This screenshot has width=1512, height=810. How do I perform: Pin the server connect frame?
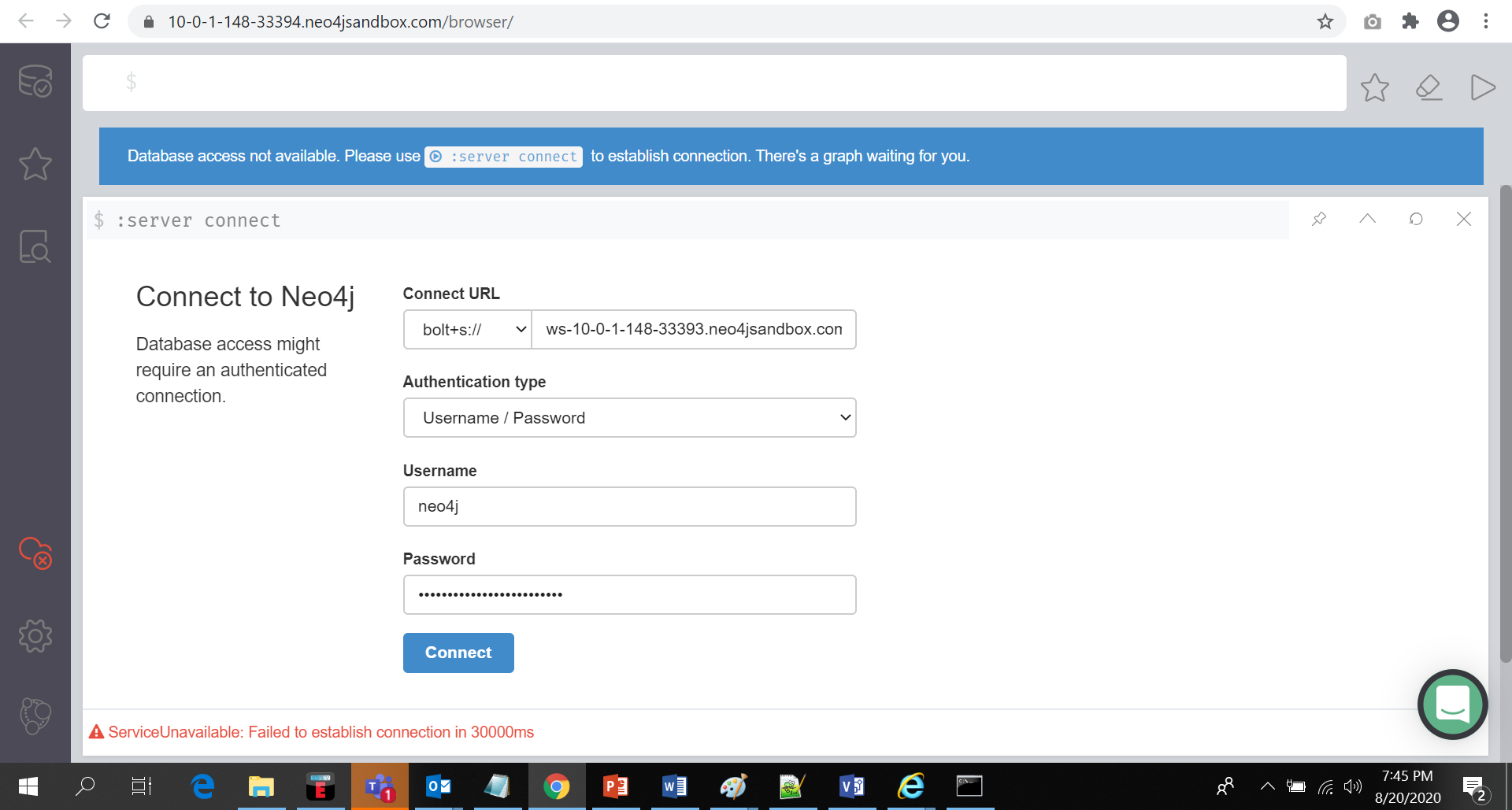point(1319,219)
